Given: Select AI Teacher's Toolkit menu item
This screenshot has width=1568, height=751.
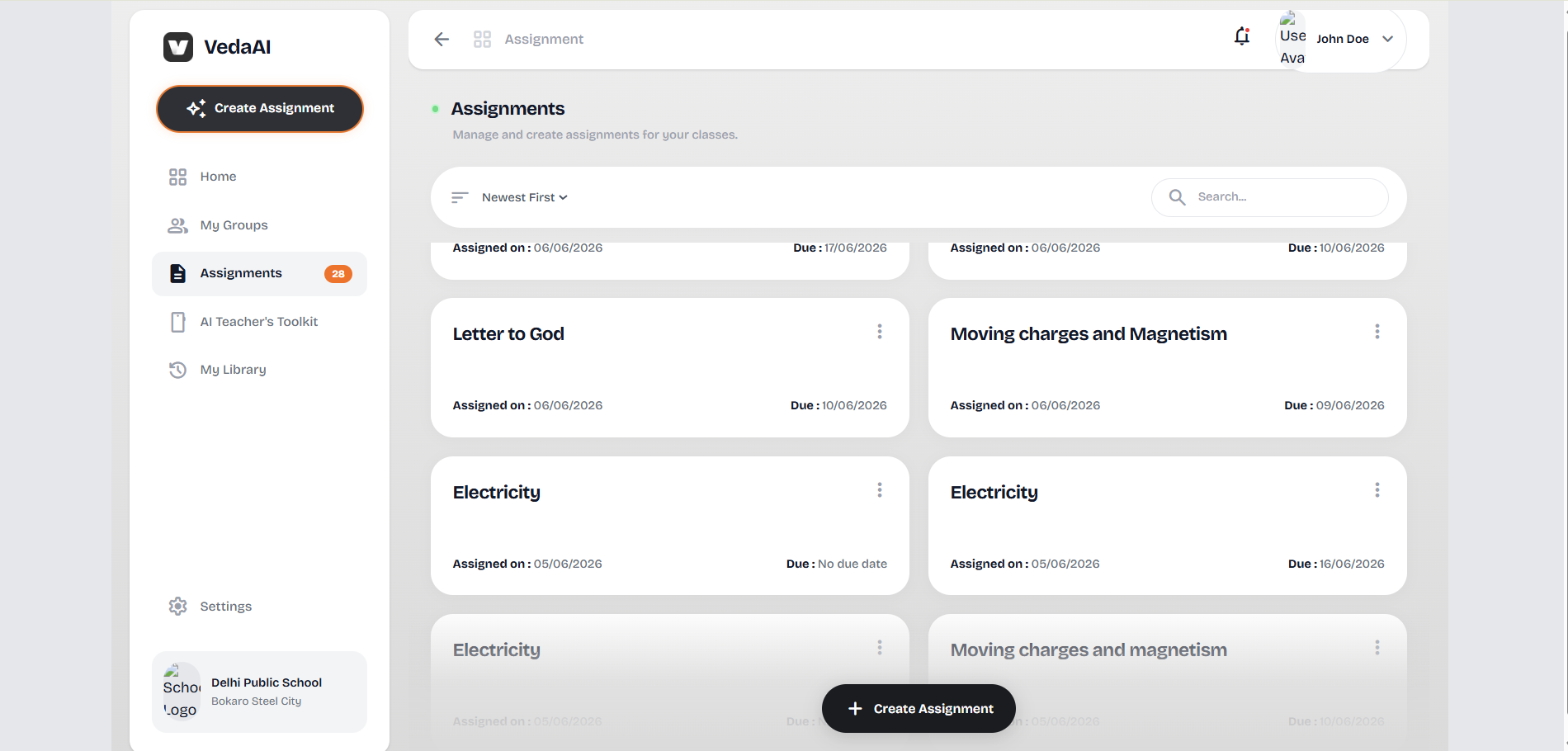Looking at the screenshot, I should [x=259, y=322].
